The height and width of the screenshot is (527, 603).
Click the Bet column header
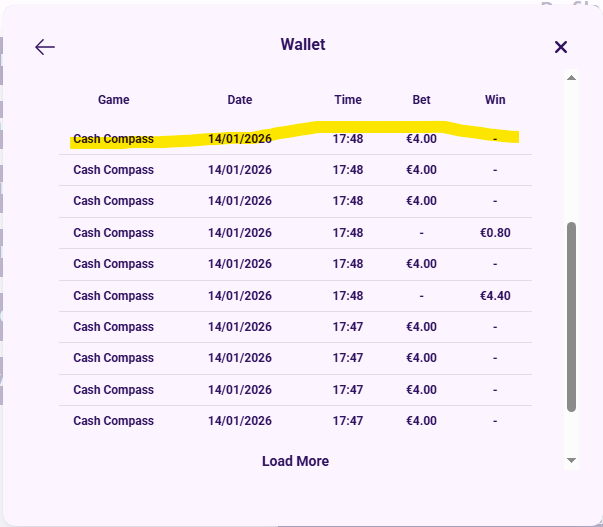422,100
